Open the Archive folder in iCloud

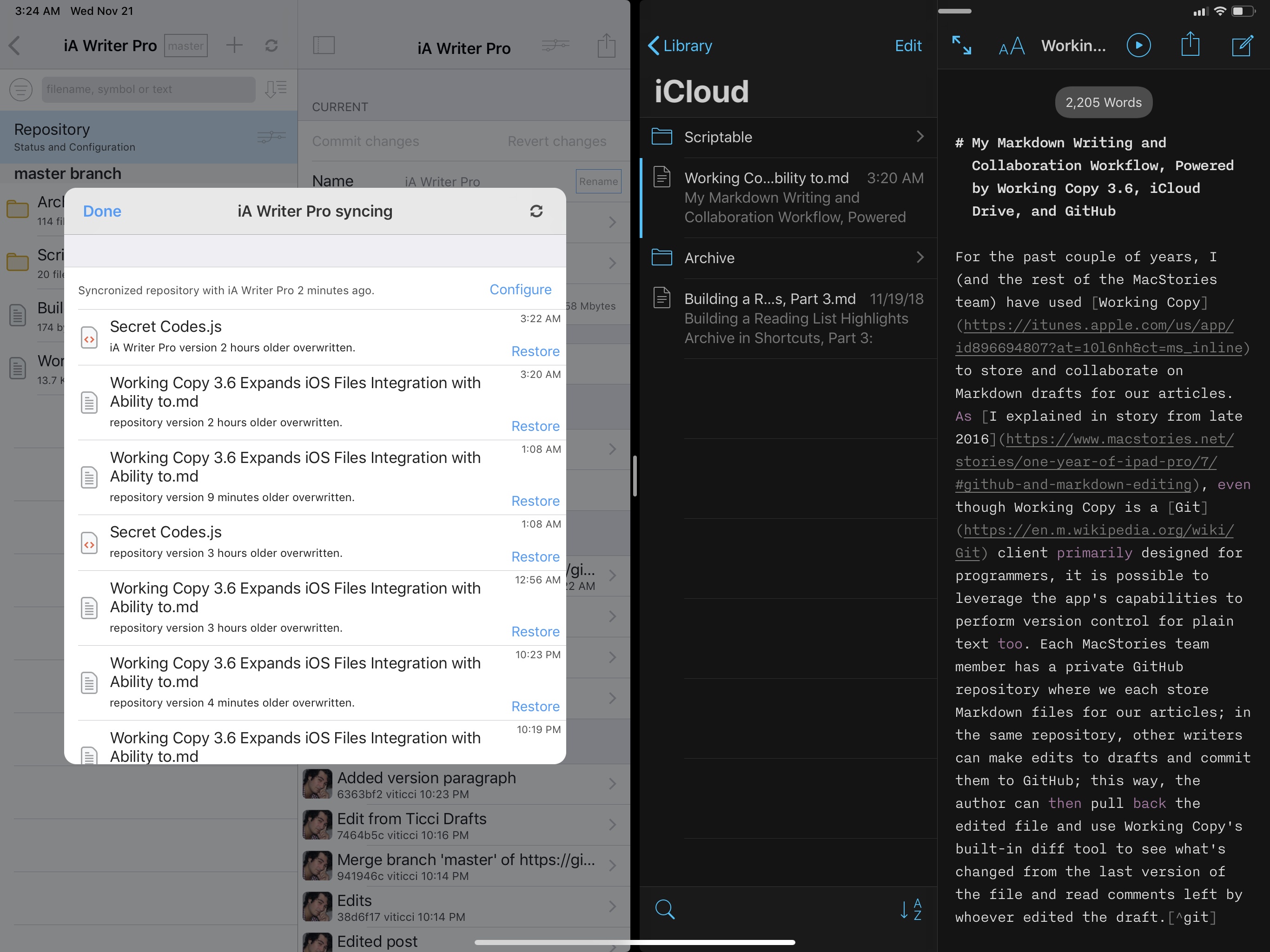(788, 258)
